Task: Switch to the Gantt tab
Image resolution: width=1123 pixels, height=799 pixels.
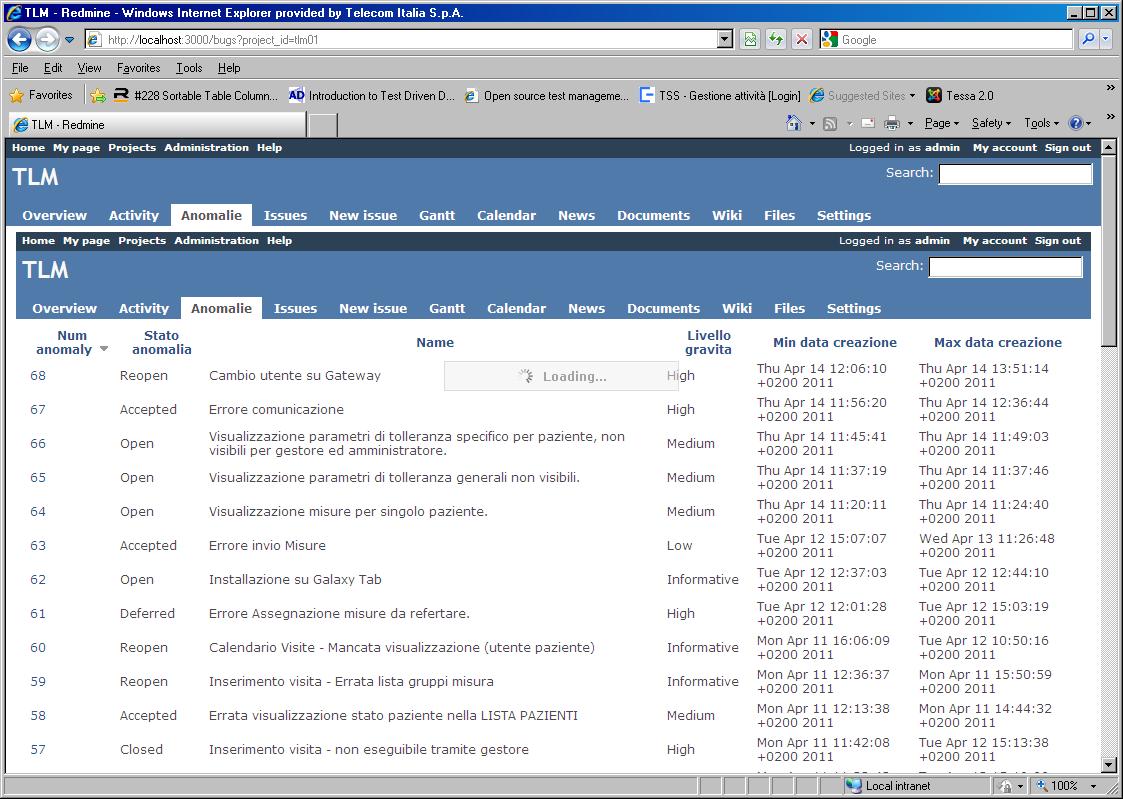Action: 436,215
